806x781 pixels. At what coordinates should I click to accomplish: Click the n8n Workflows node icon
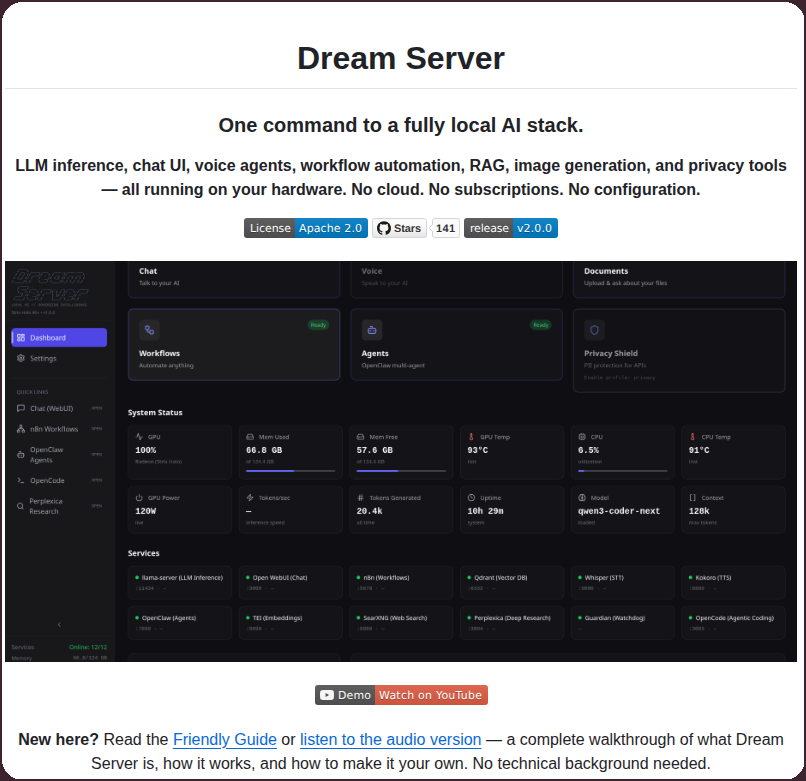(21, 429)
